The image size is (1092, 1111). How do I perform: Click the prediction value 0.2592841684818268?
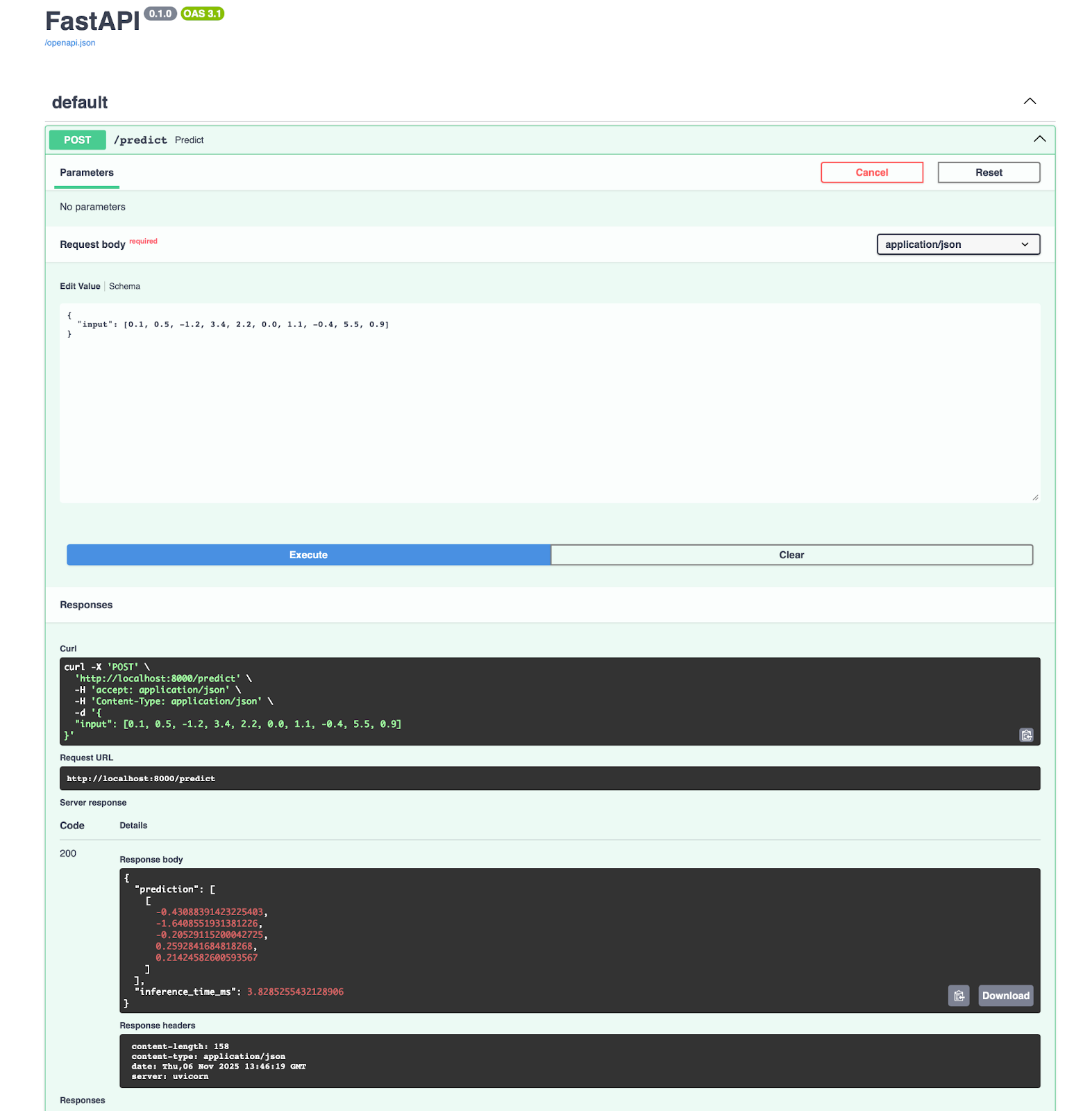tap(204, 946)
